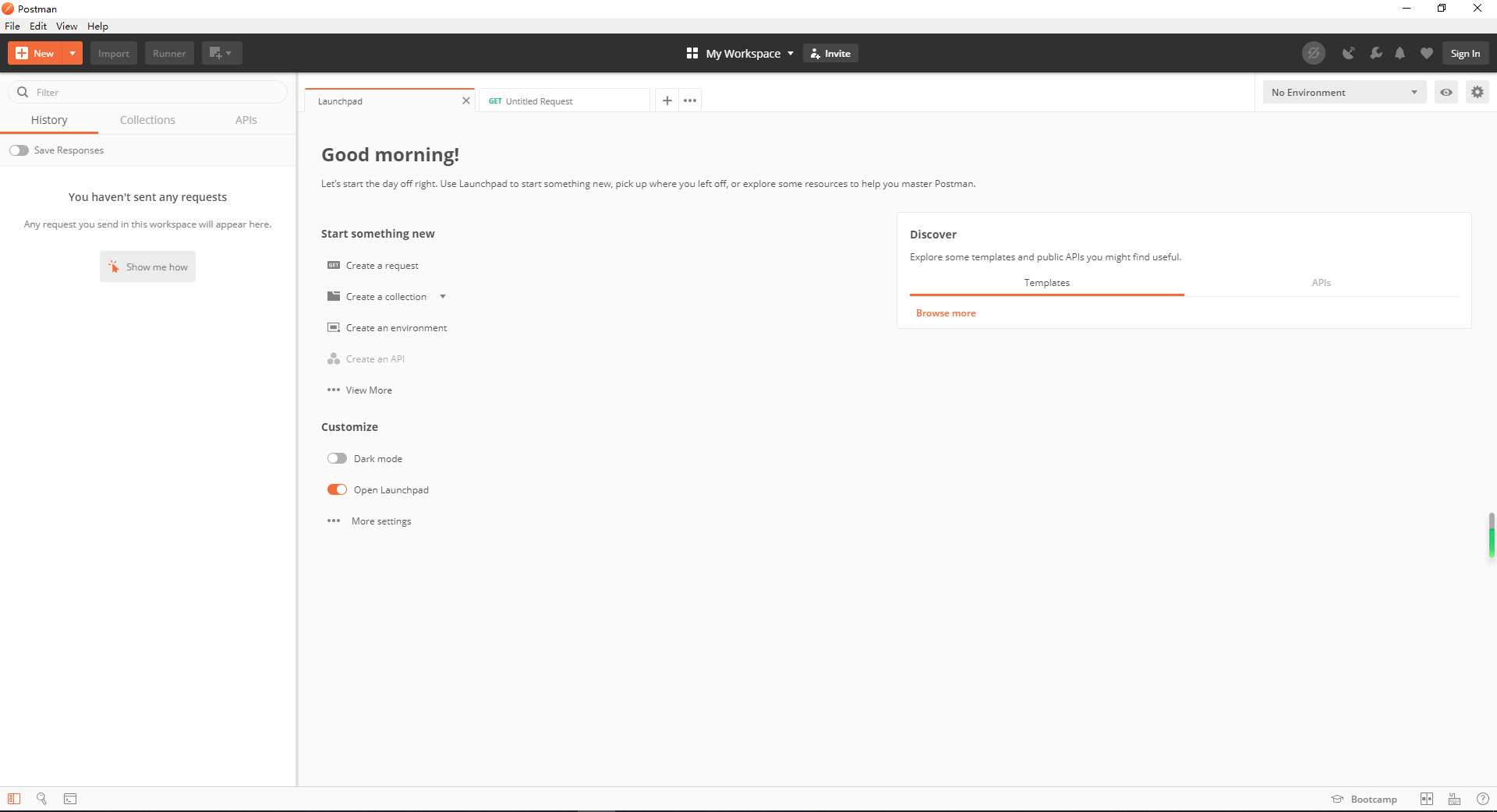Click the capture requests satellite icon
The image size is (1497, 812).
click(1348, 53)
